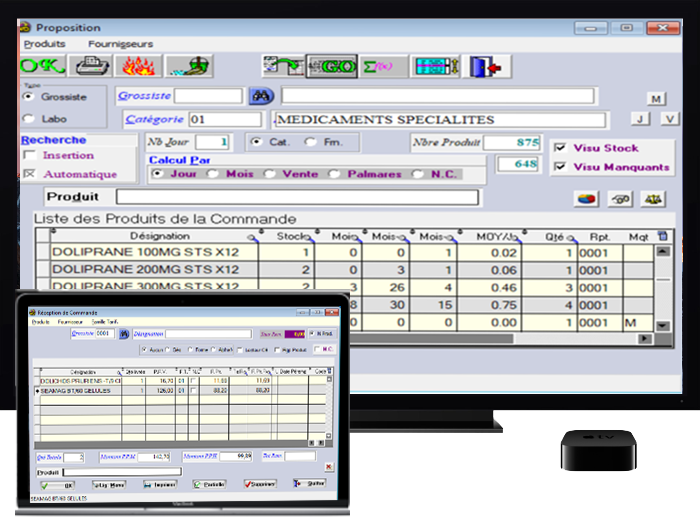Image resolution: width=700 pixels, height=517 pixels.
Task: Click the Recherche link label
Action: (x=54, y=140)
